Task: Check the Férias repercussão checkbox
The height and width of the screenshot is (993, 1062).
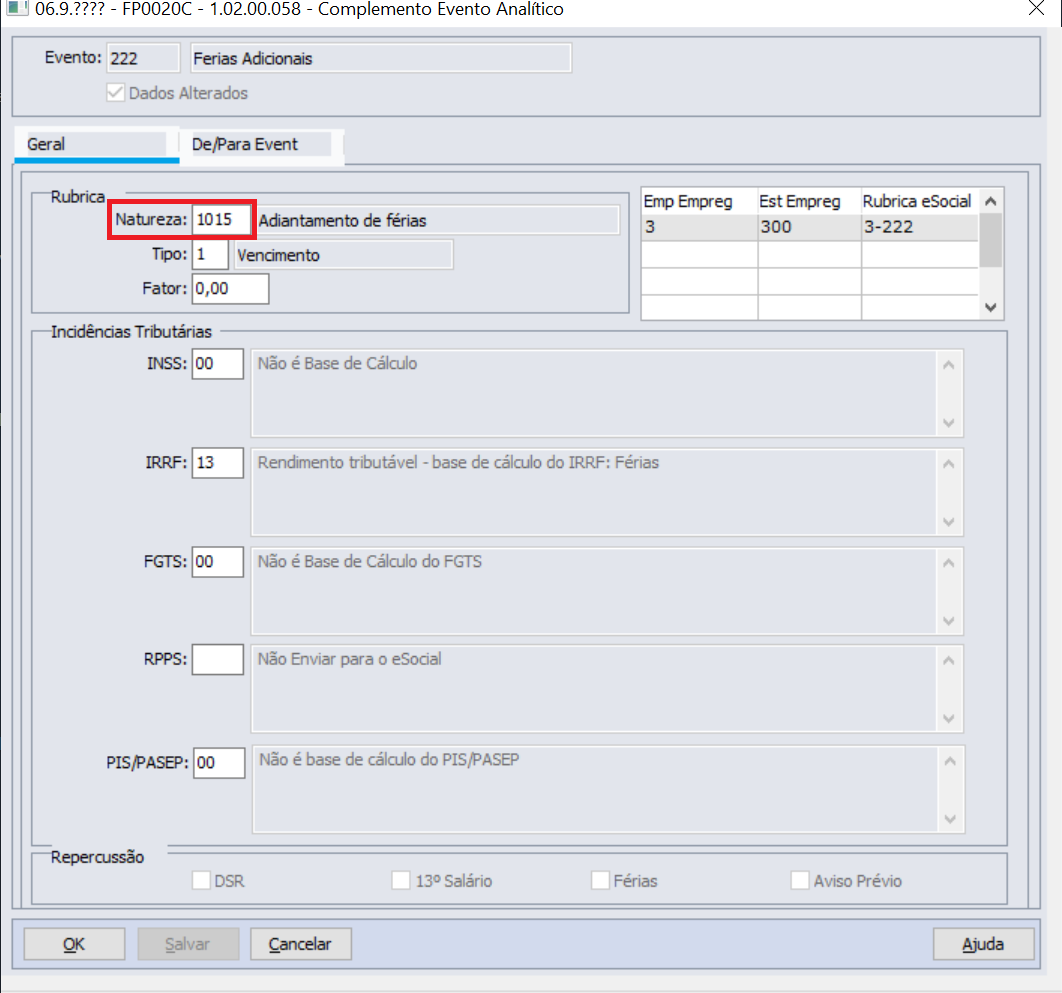Action: click(x=600, y=881)
